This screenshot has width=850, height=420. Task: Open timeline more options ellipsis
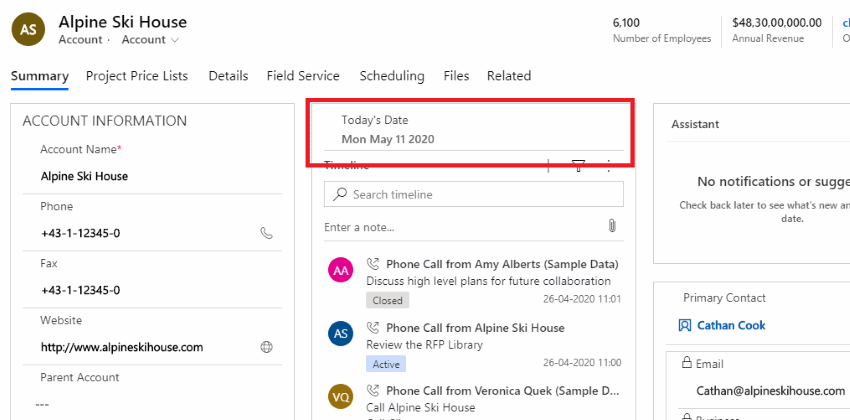coord(609,166)
